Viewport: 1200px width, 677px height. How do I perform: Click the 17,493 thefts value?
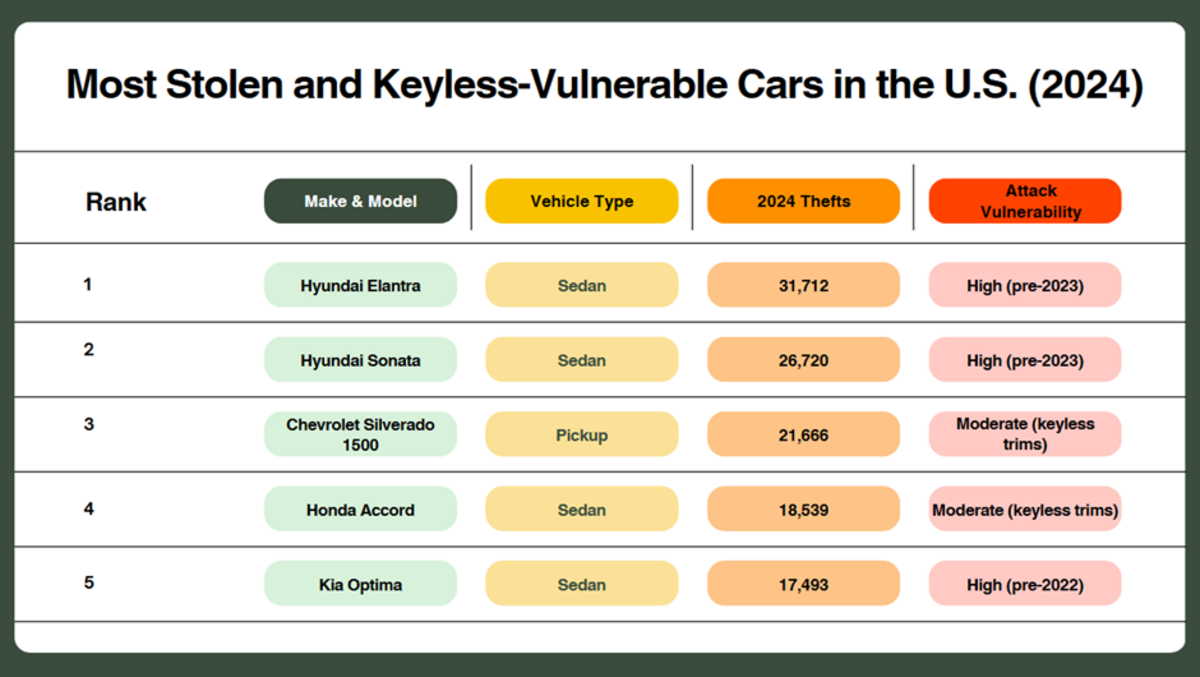point(803,584)
